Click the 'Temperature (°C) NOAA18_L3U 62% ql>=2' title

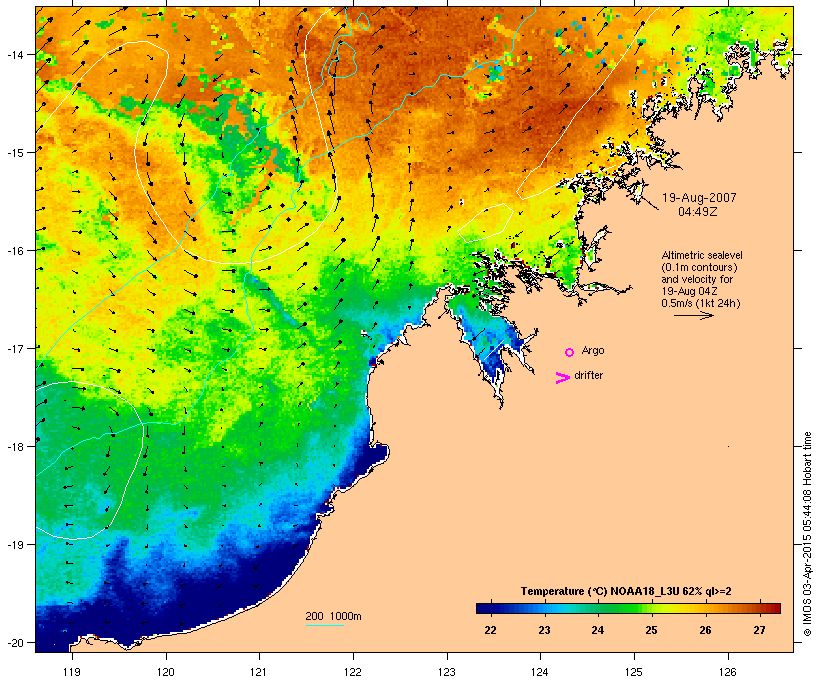click(x=626, y=591)
